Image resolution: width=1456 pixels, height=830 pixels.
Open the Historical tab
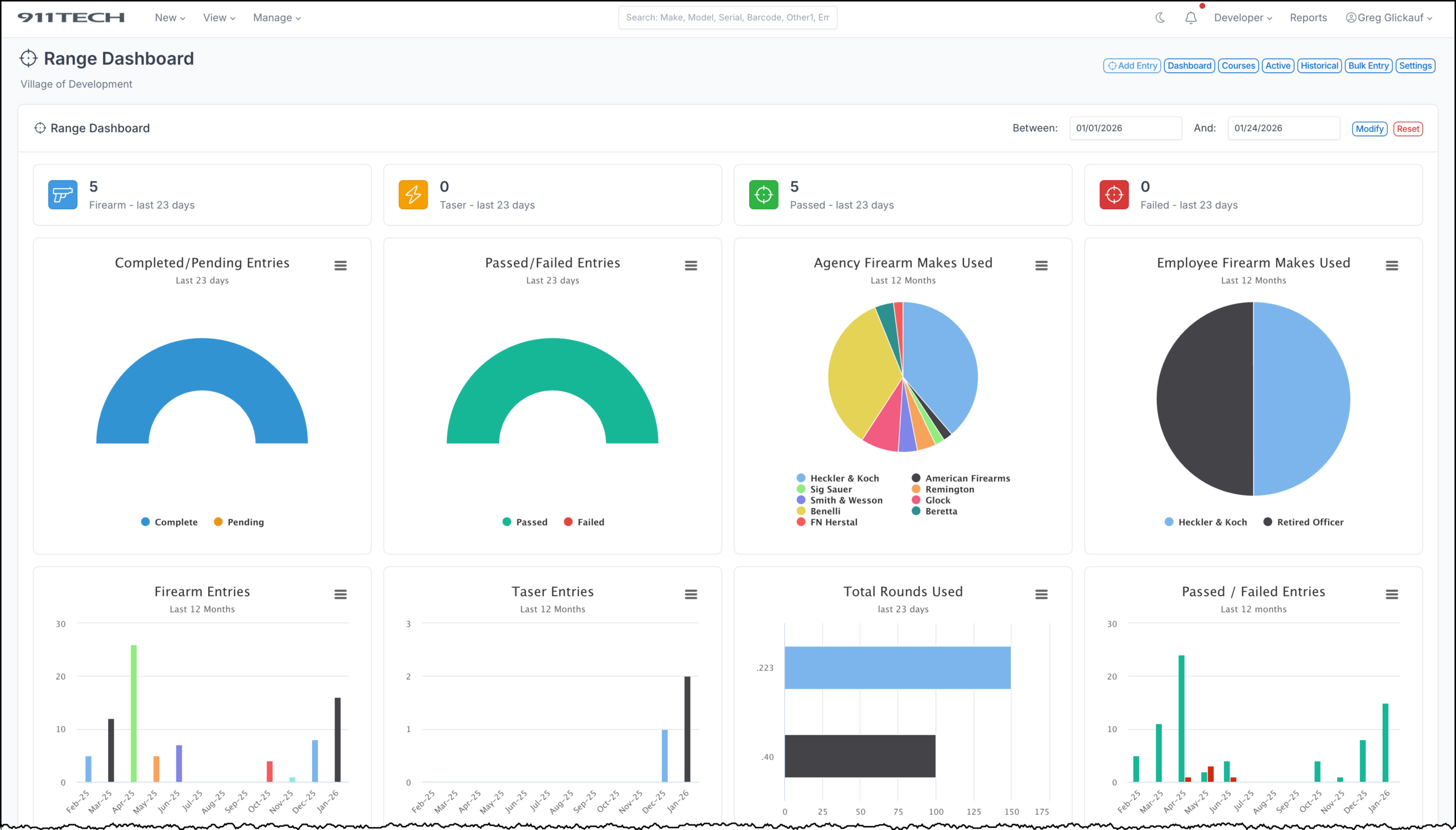1318,65
